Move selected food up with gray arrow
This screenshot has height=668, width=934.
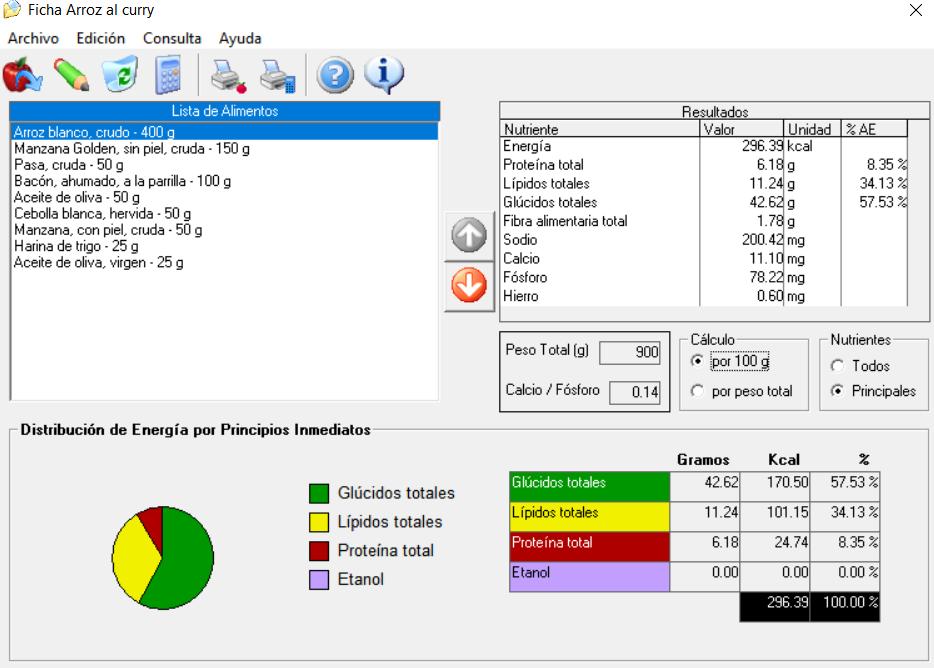tap(469, 236)
